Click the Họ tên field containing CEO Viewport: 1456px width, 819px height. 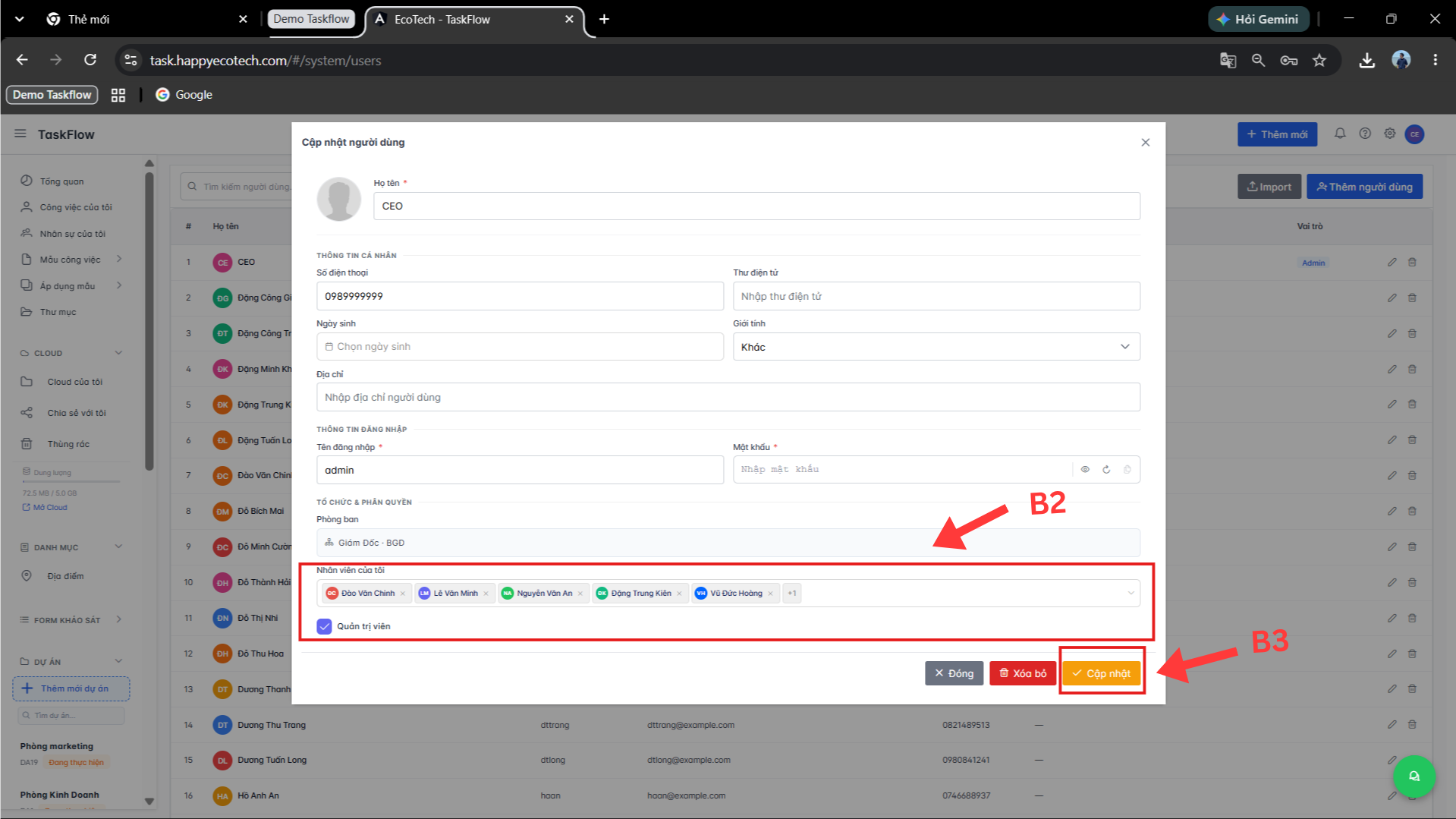pyautogui.click(x=756, y=206)
